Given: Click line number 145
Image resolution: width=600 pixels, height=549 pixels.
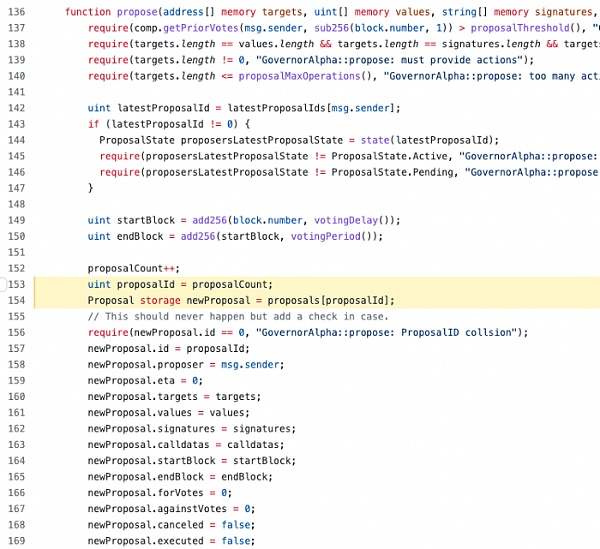Looking at the screenshot, I should (x=16, y=156).
